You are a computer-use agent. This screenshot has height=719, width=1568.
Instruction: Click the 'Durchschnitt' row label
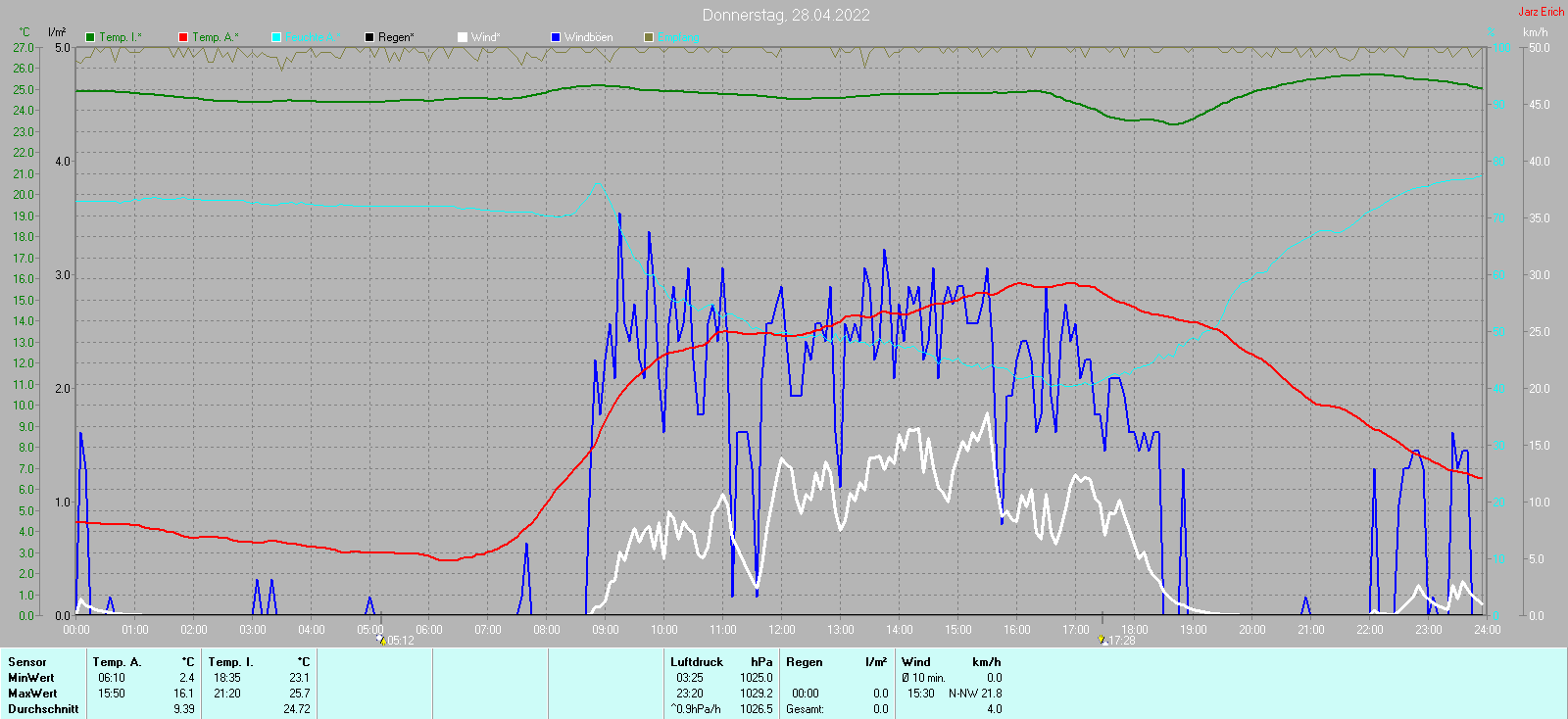pyautogui.click(x=43, y=709)
